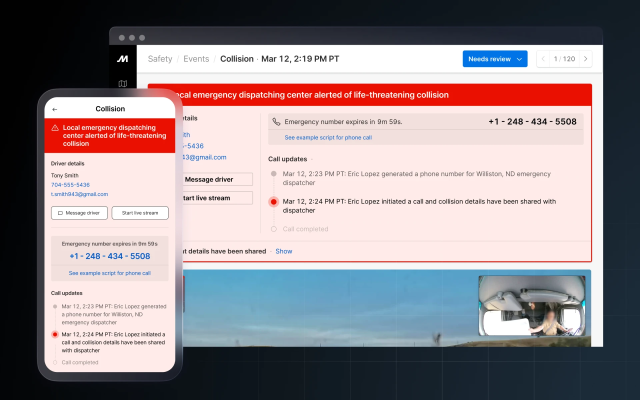
Task: Open the map icon in the sidebar
Action: coord(122,85)
